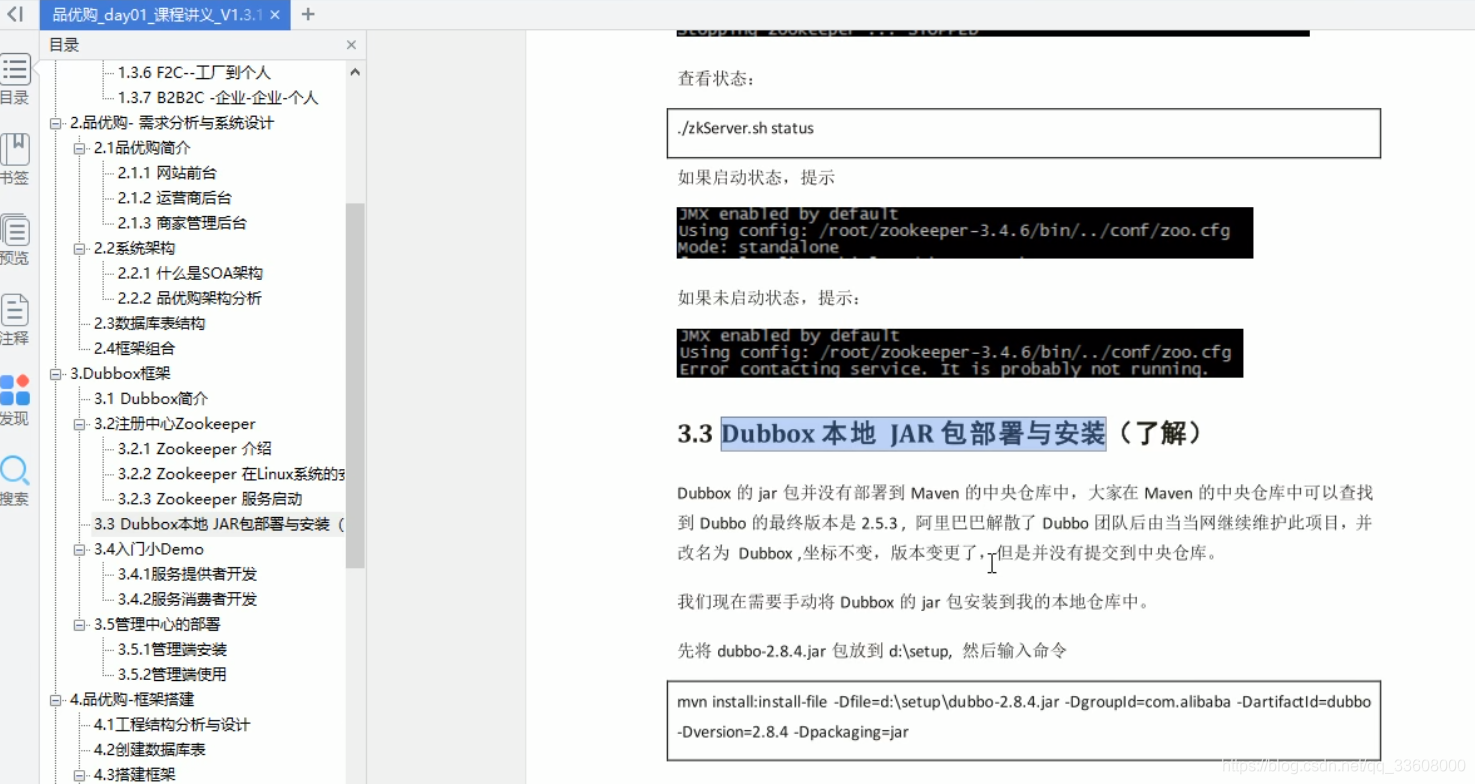
Task: Collapse the 4.3搭建框架 tree node
Action: 80,775
